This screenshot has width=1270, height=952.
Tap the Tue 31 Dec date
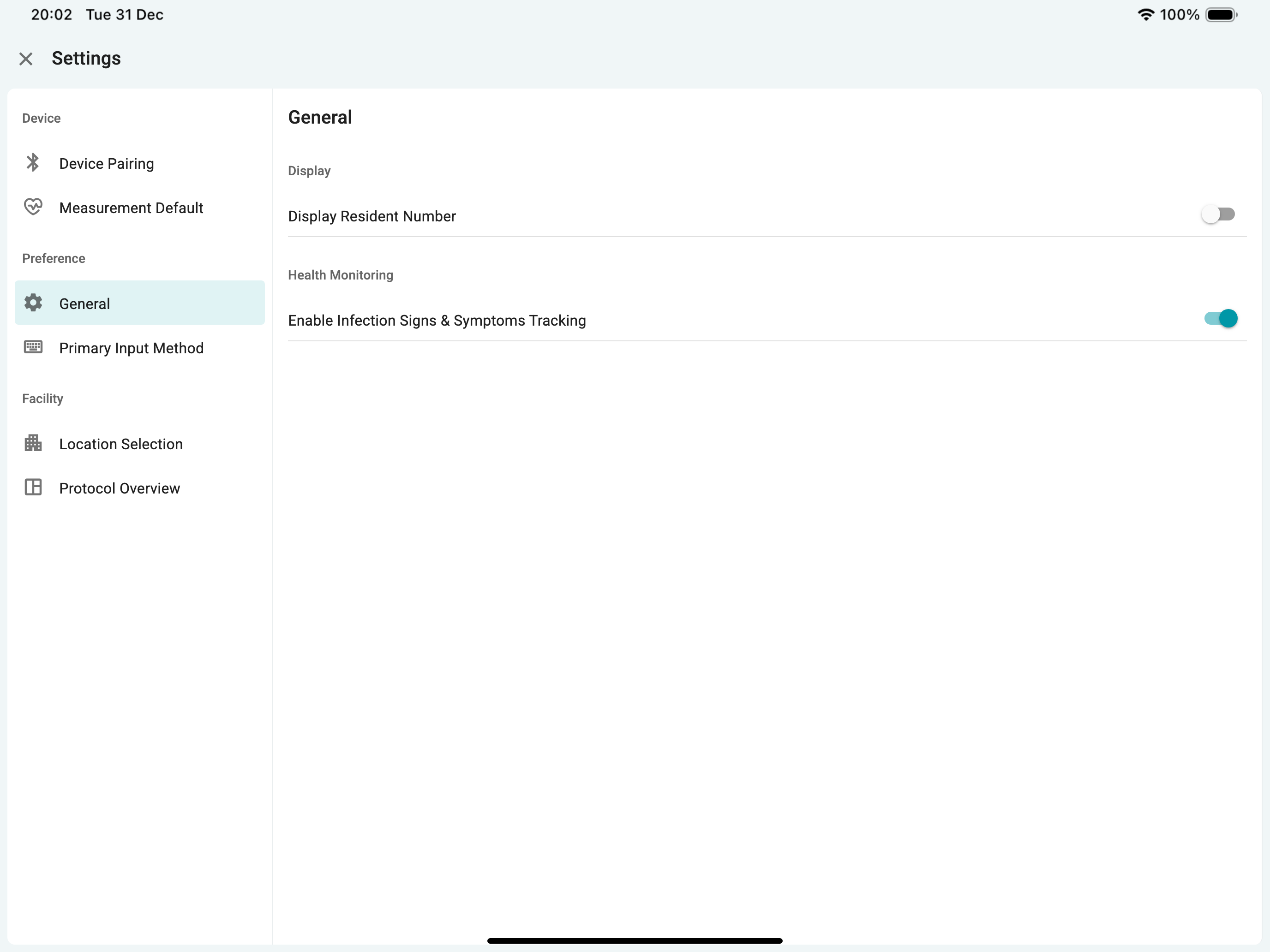tap(125, 14)
